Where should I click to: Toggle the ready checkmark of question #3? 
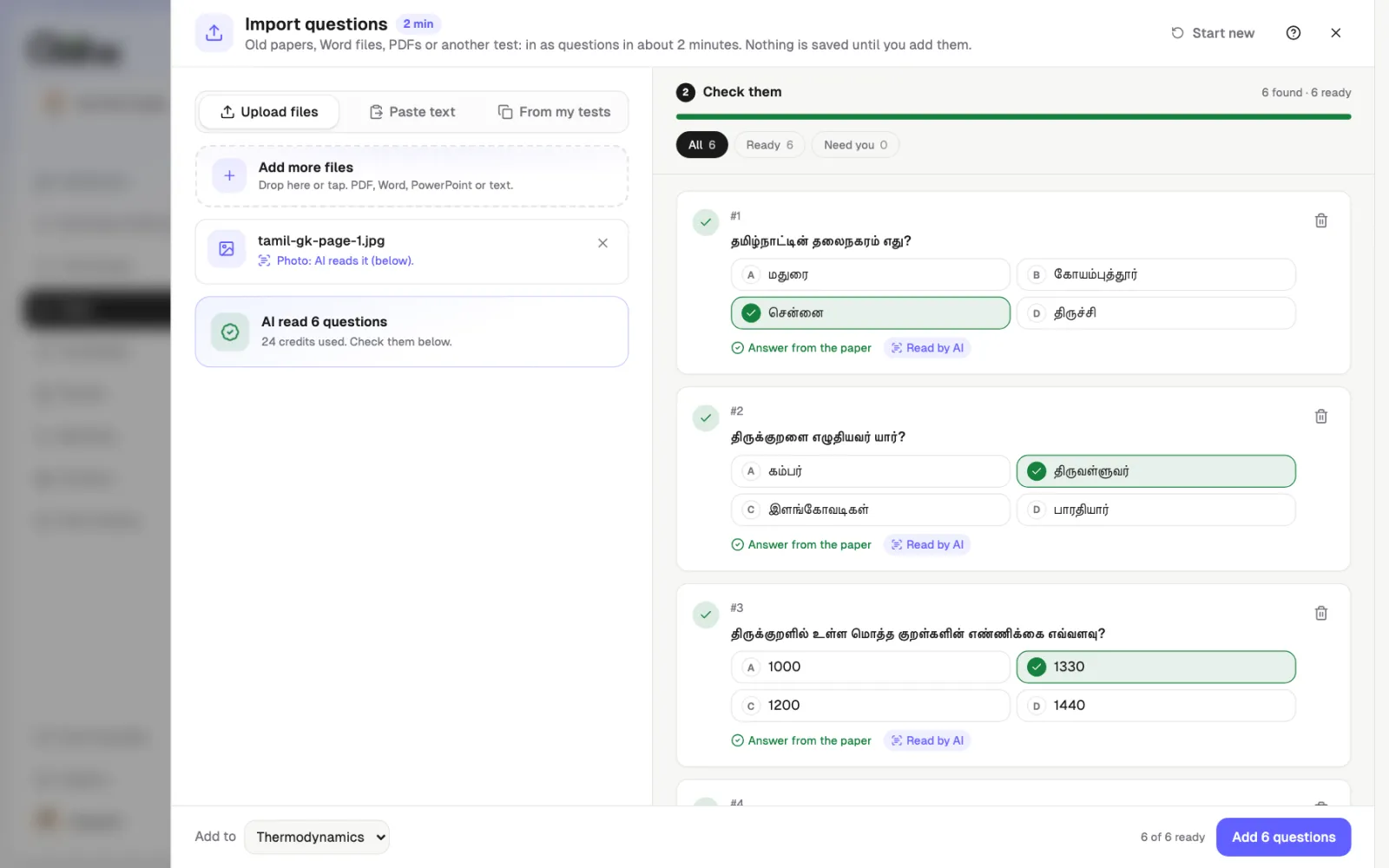(x=706, y=615)
